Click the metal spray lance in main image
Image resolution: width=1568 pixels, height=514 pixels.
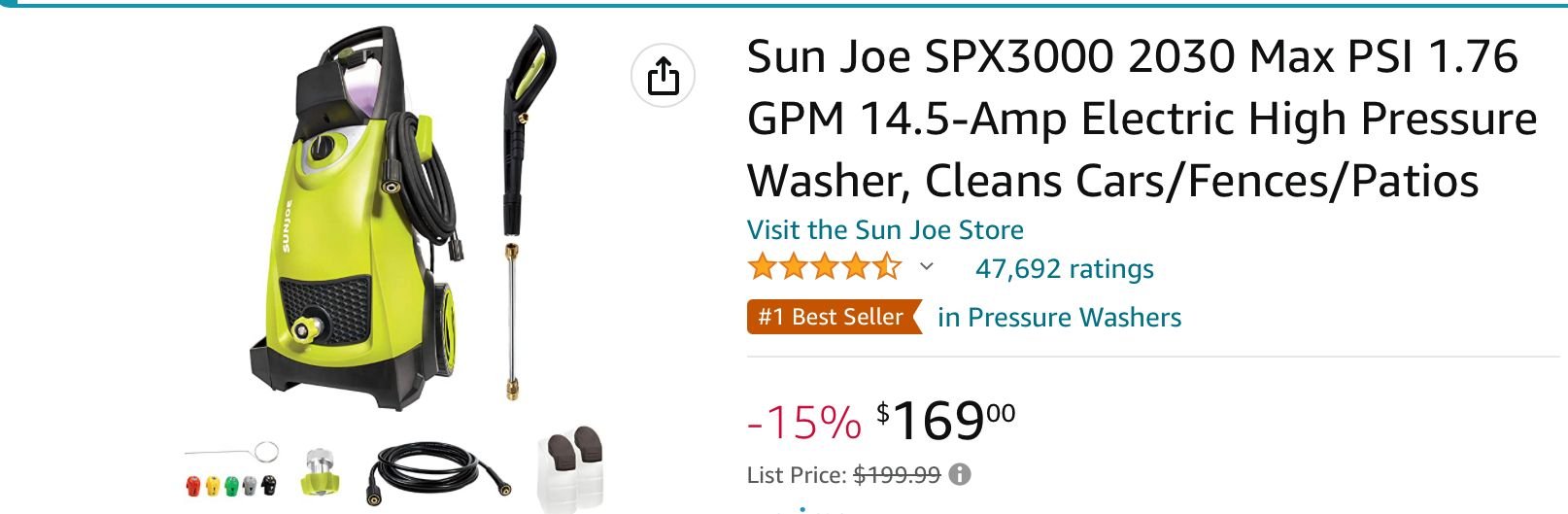511,321
